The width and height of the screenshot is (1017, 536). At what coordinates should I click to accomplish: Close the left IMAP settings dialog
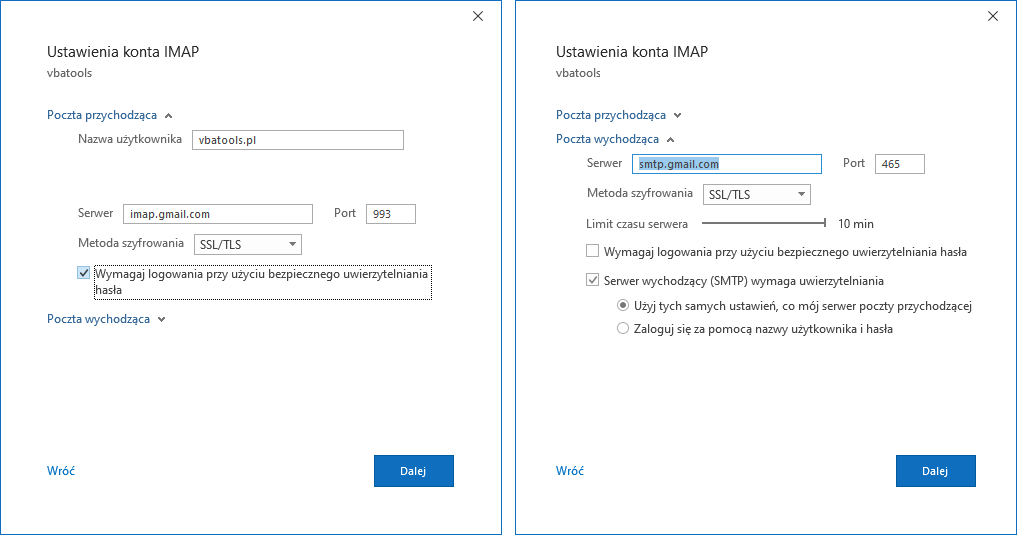[x=478, y=16]
